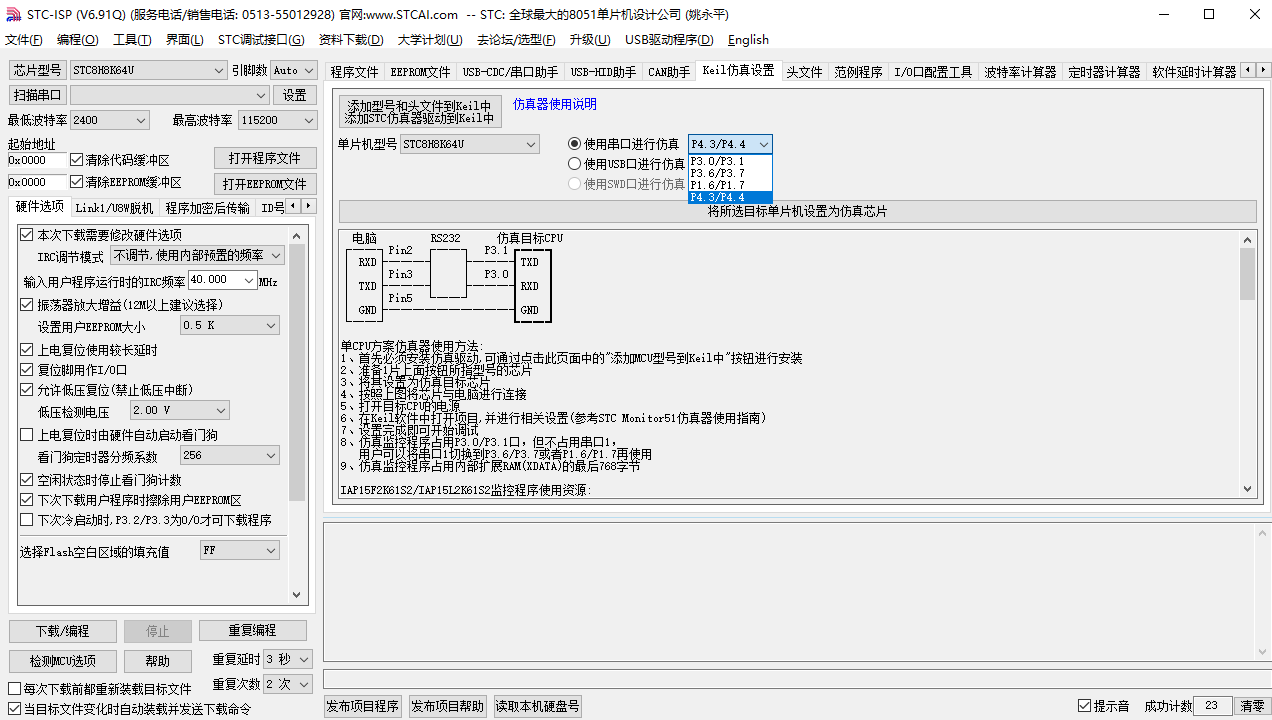Switch to USB-CDC/串口助手 tab

[x=510, y=72]
